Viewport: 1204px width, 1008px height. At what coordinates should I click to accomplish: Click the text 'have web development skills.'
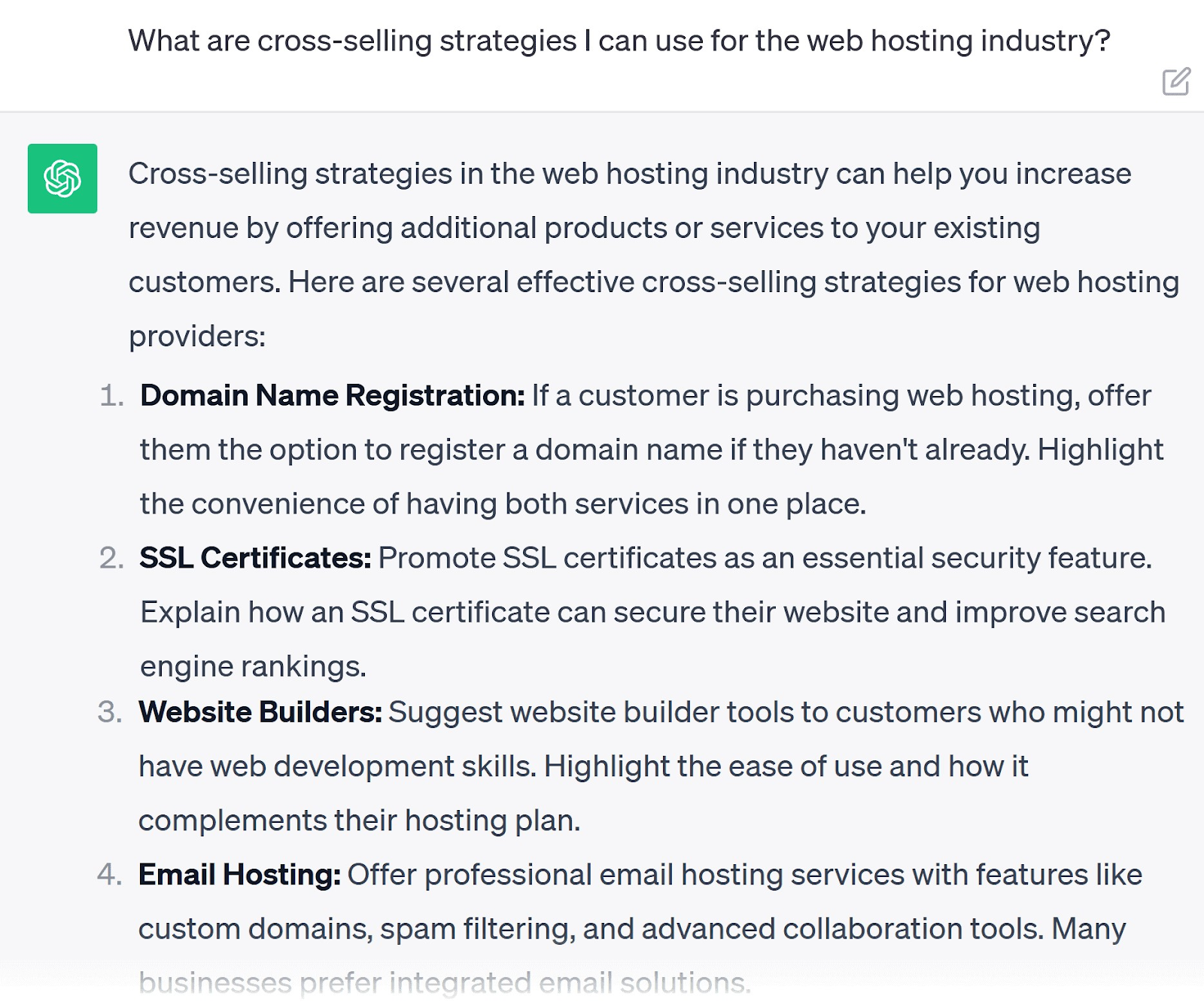coord(338,766)
